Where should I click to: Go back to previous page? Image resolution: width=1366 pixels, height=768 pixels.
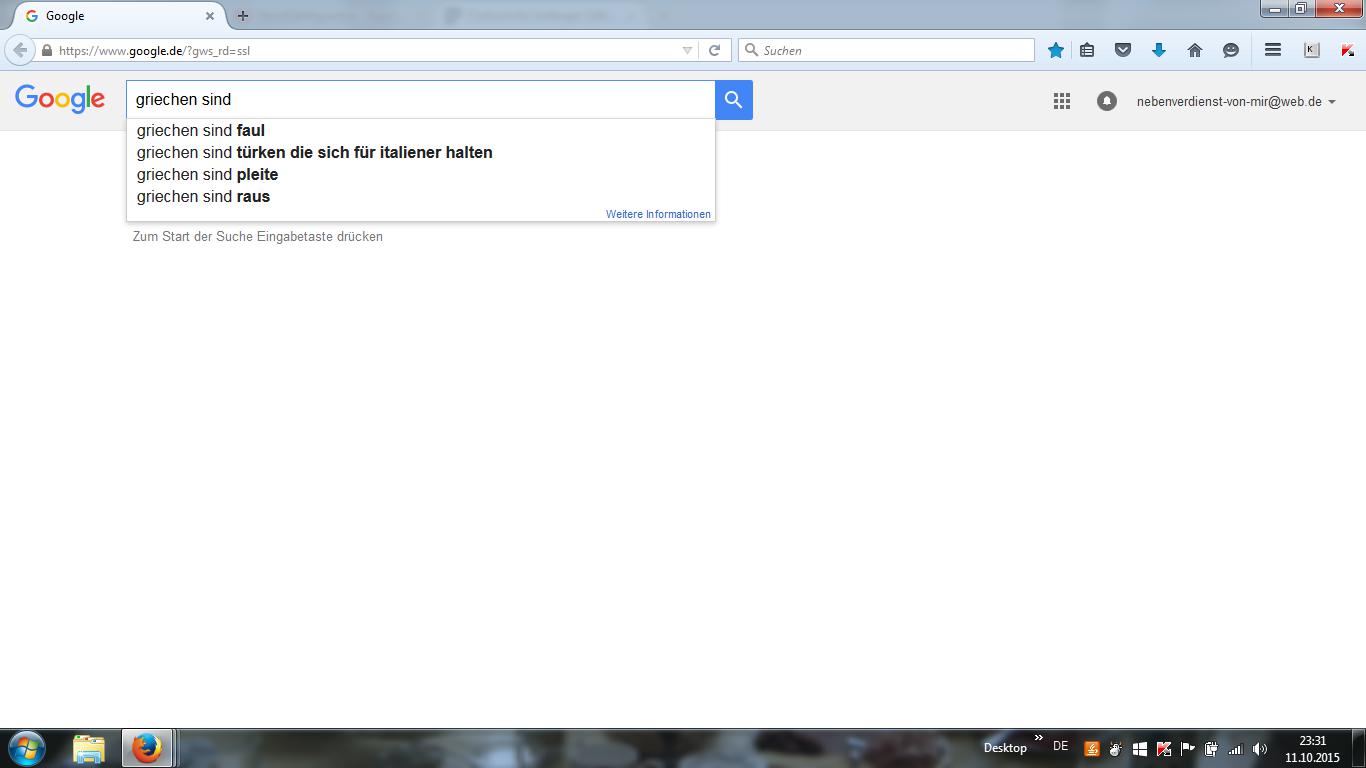19,50
